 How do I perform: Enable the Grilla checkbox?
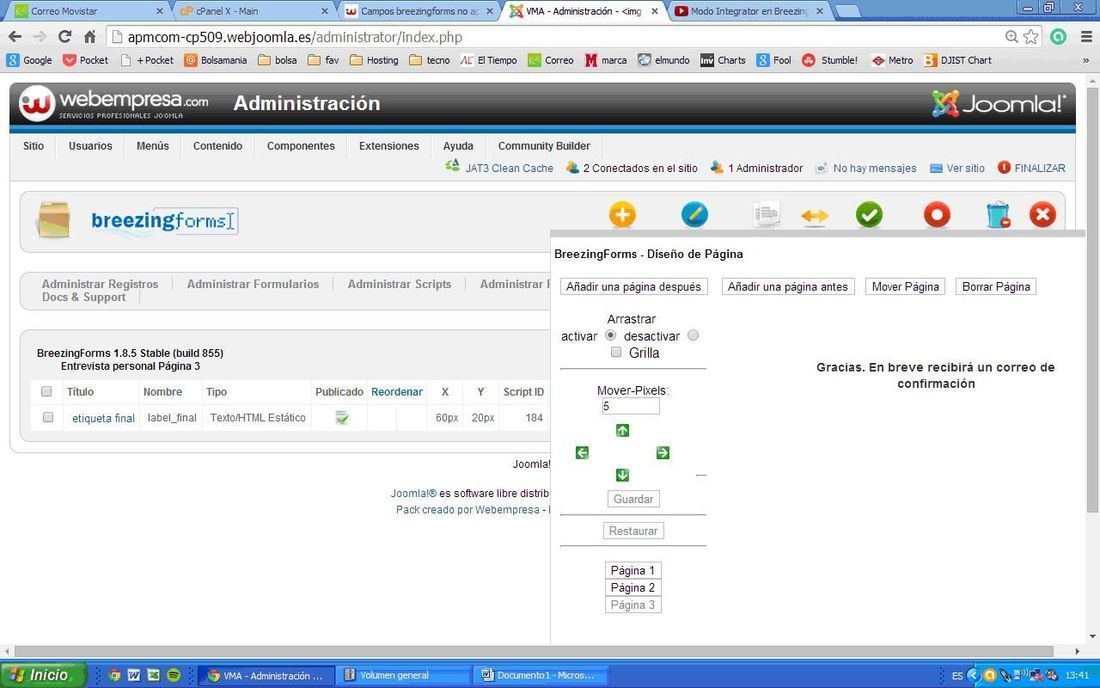(x=616, y=352)
